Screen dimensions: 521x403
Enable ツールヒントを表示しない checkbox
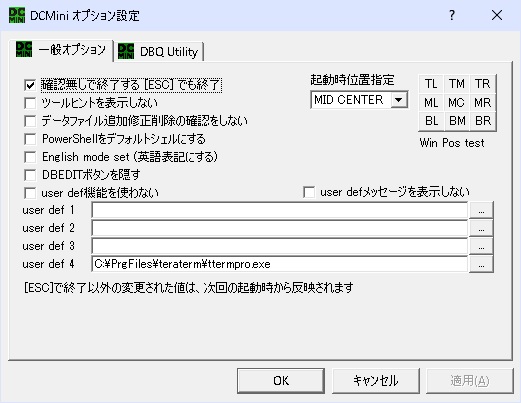[30, 103]
